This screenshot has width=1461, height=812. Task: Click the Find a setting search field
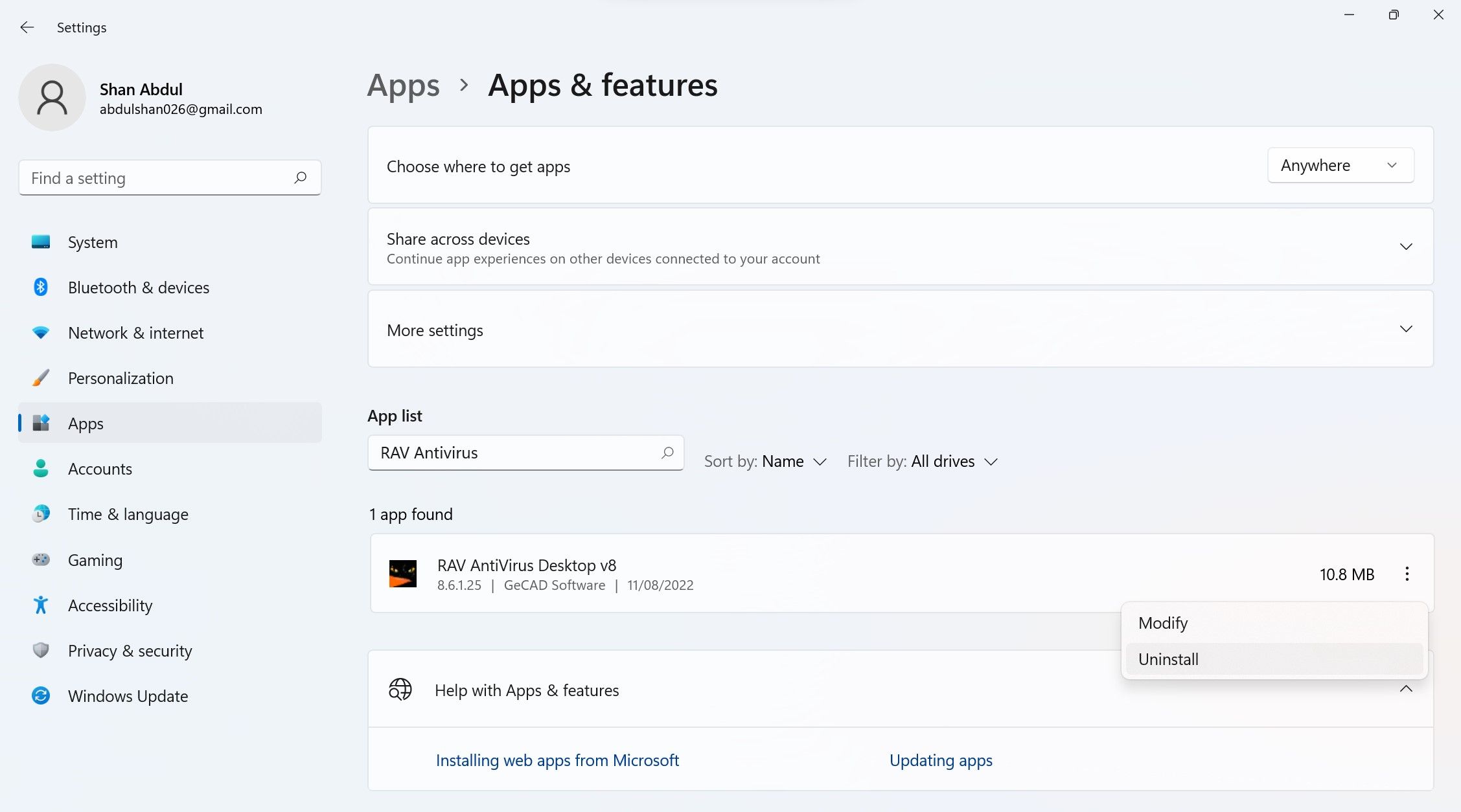168,177
